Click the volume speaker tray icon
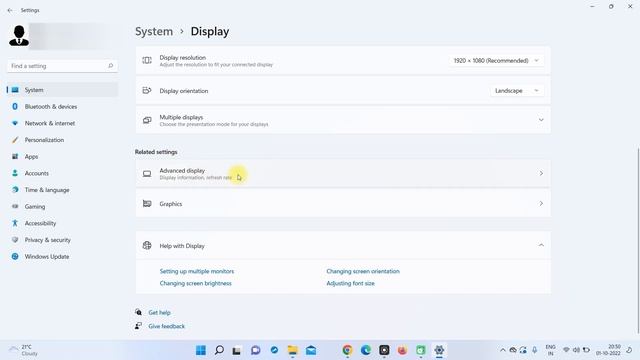Image resolution: width=640 pixels, height=360 pixels. 576,350
